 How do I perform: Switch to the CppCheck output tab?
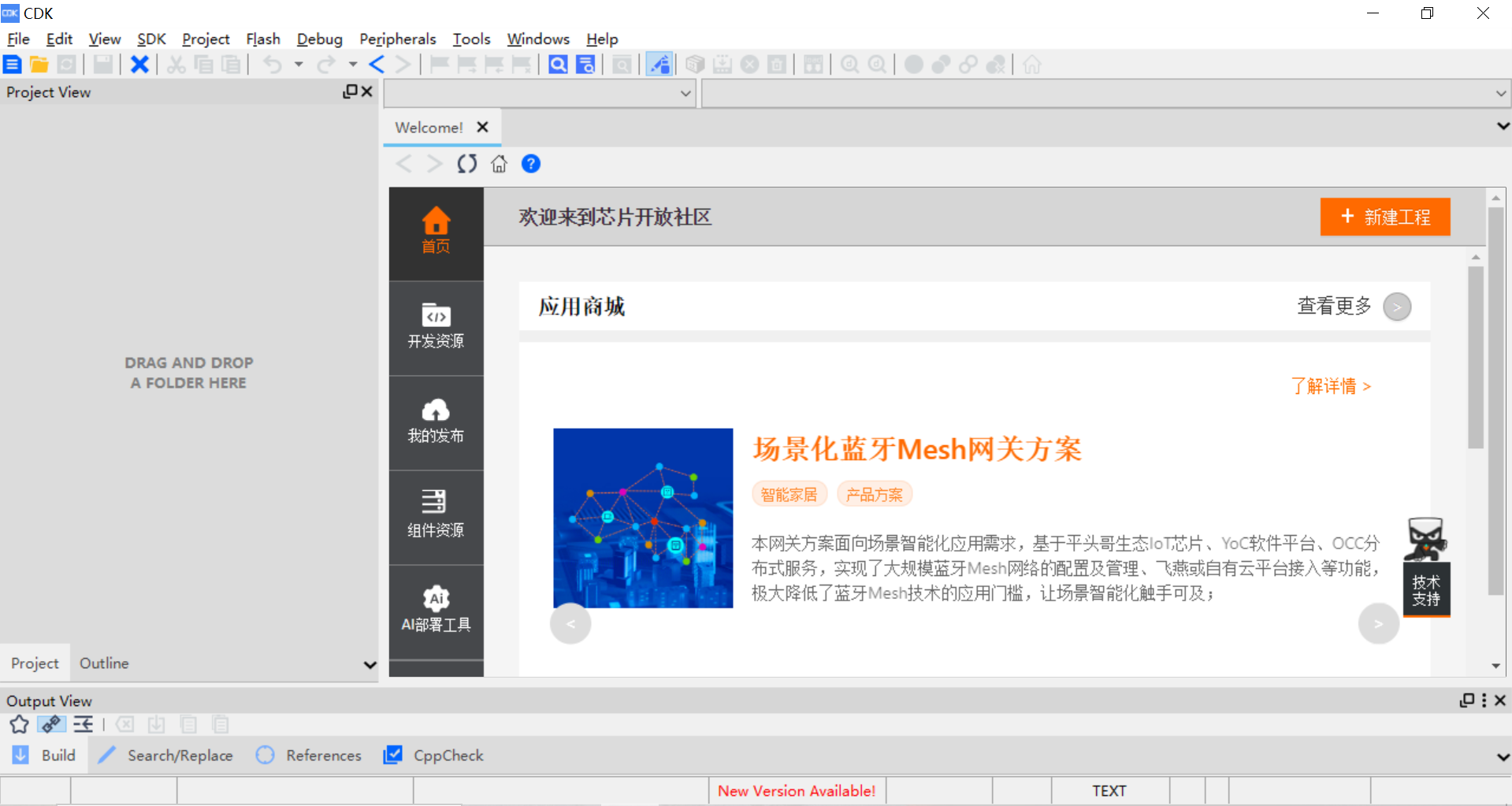pyautogui.click(x=433, y=755)
